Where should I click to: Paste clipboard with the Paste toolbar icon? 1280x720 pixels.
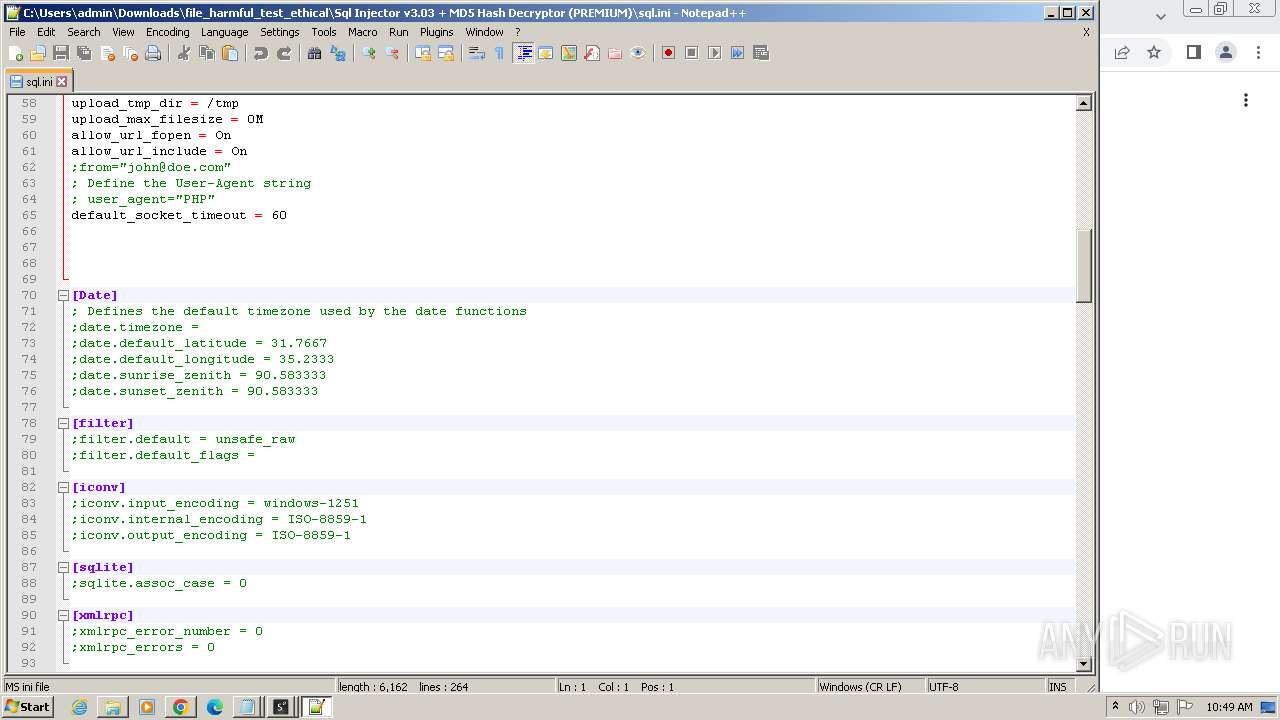[230, 53]
